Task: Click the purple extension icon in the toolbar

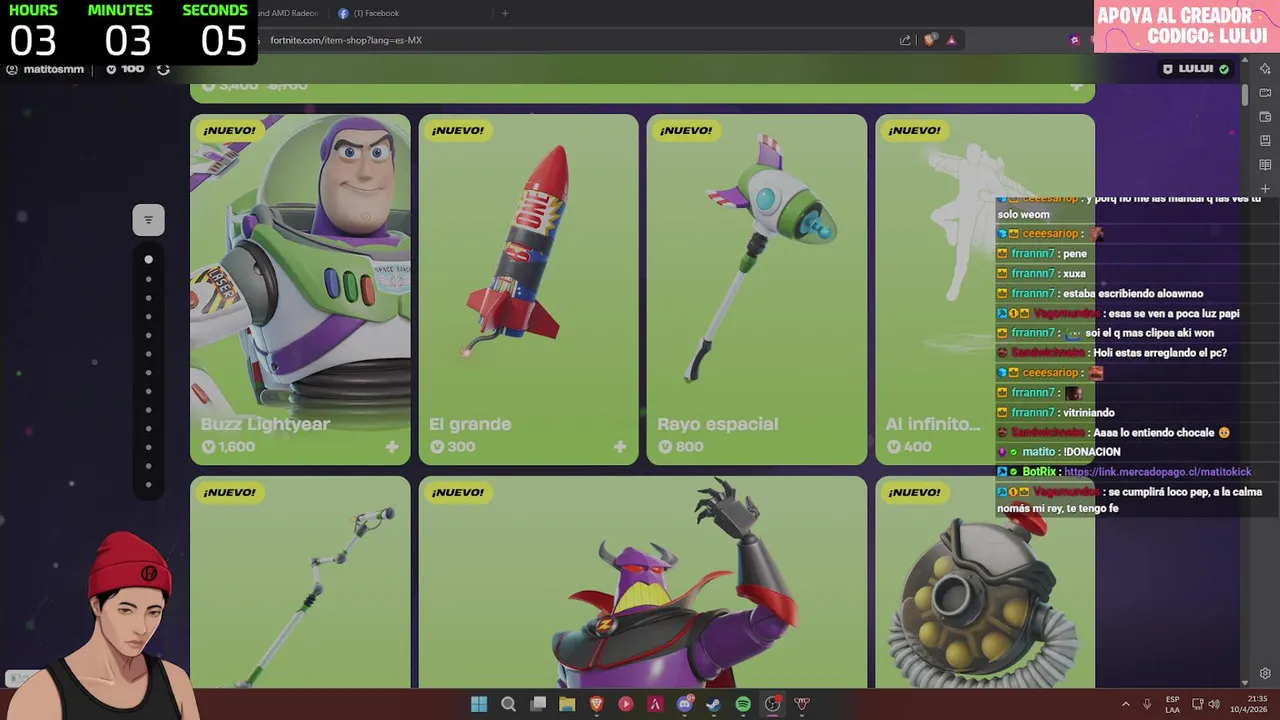Action: [x=1075, y=40]
